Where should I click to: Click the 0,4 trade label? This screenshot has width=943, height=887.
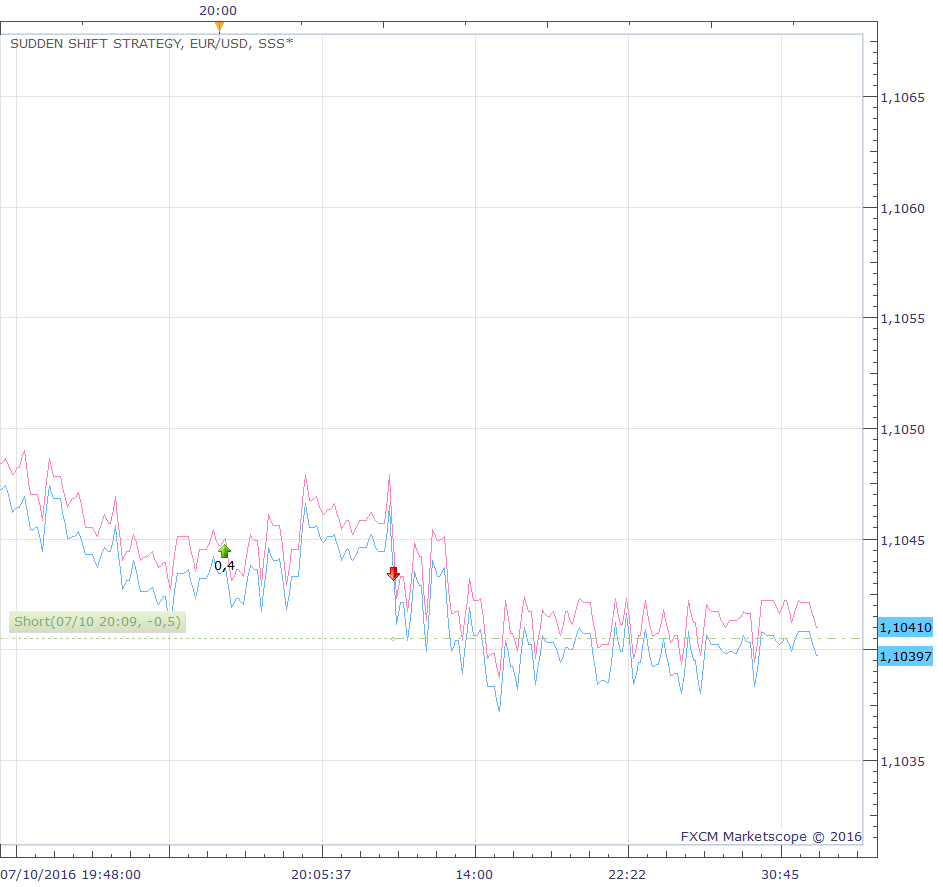224,566
